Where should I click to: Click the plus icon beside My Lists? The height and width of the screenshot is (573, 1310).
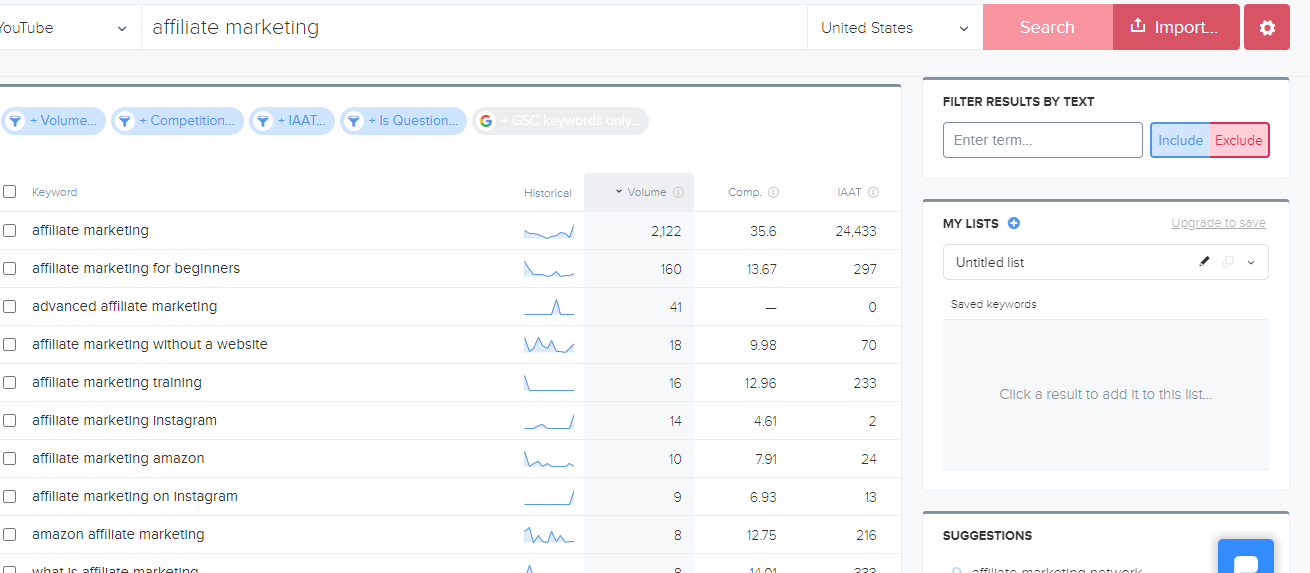(1014, 223)
